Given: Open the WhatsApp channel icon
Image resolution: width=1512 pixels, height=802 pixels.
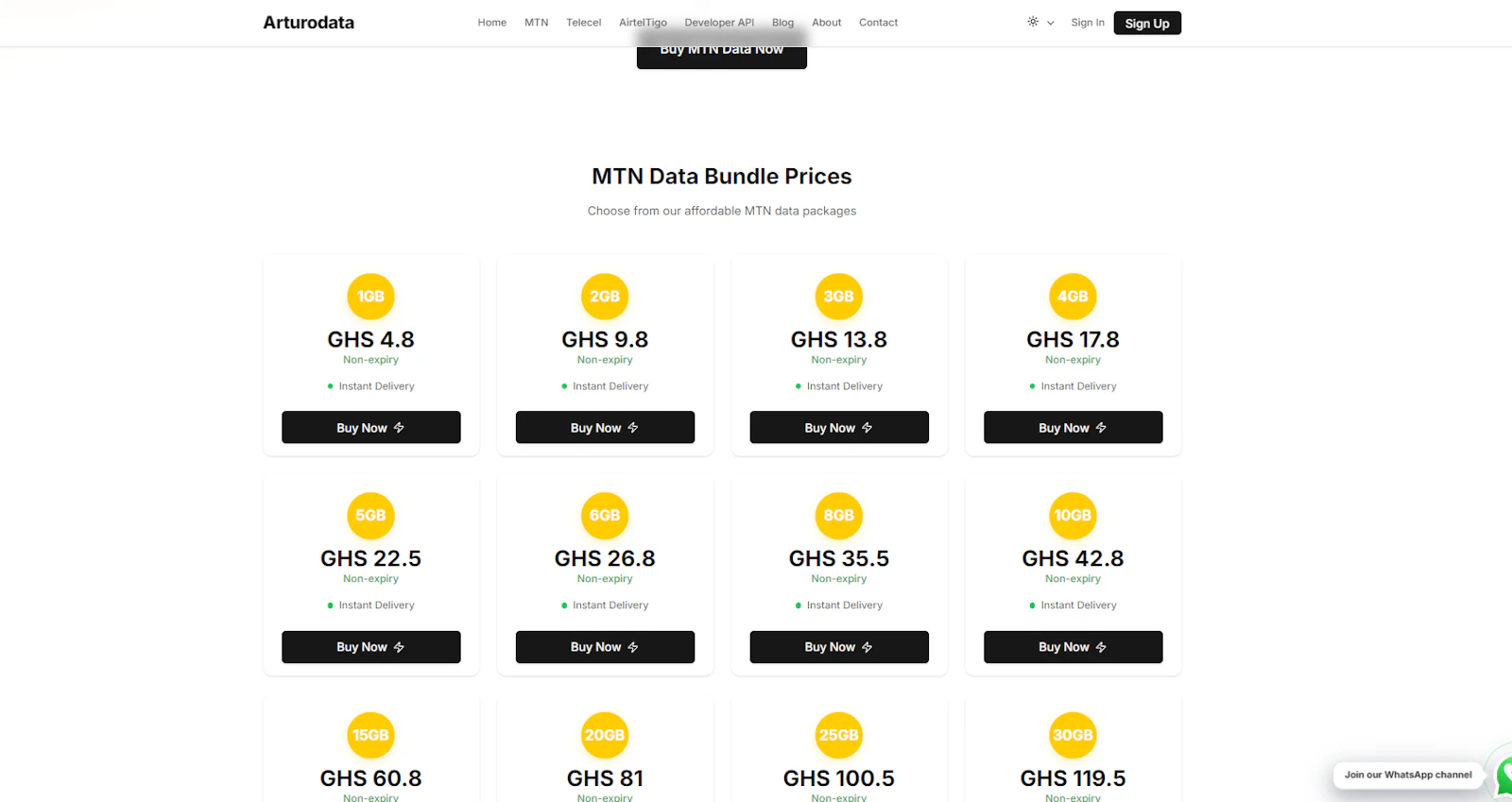Looking at the screenshot, I should point(1503,775).
